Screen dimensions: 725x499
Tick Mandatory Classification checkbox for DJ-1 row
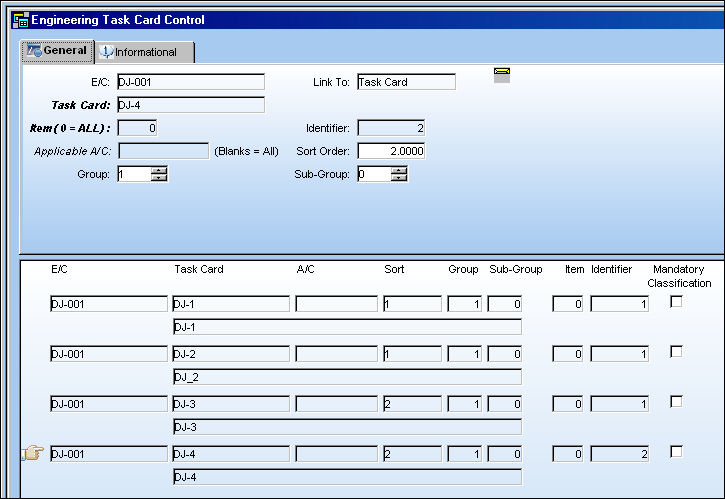[676, 302]
